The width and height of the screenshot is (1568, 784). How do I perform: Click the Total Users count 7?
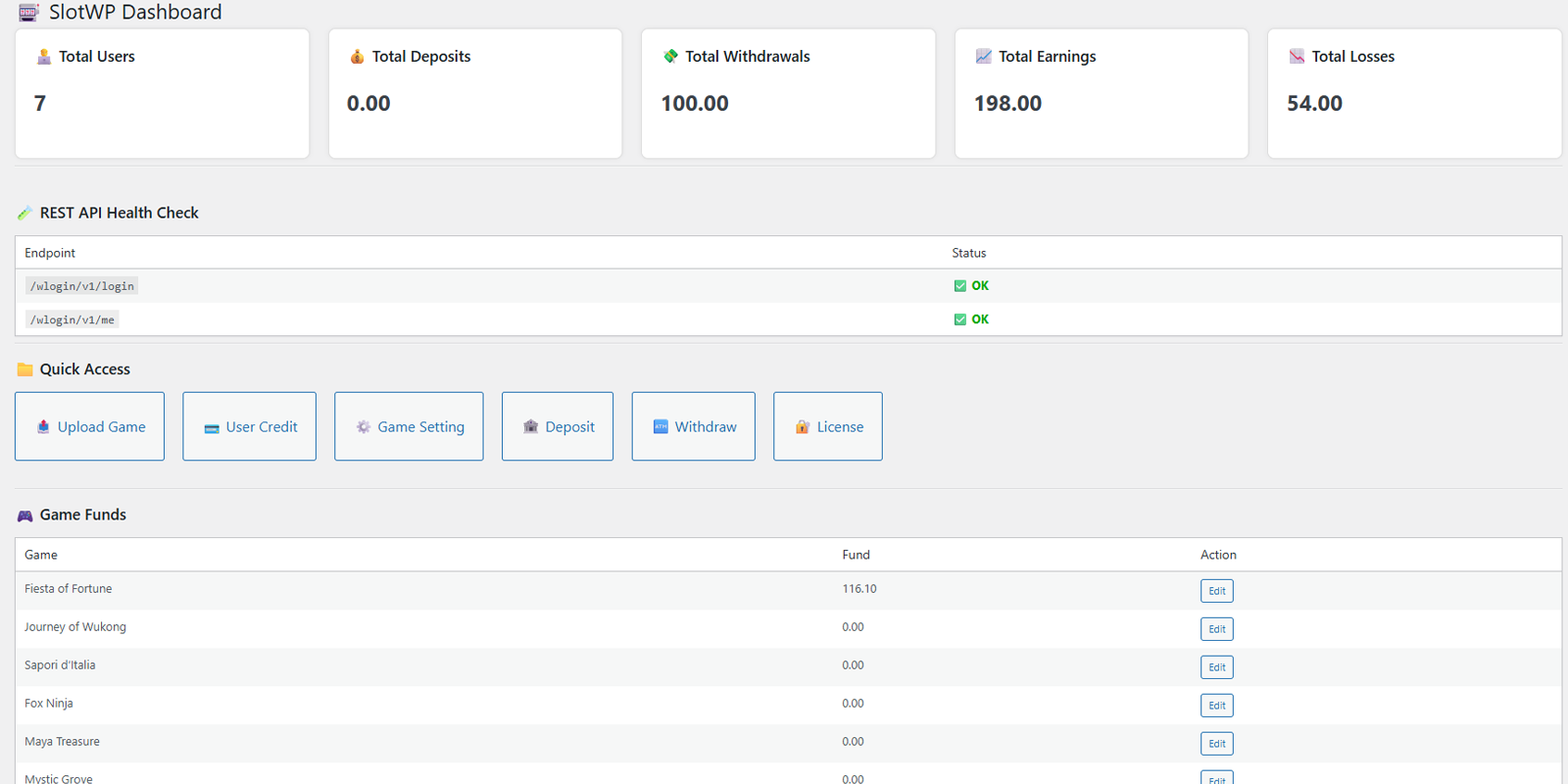(x=40, y=104)
